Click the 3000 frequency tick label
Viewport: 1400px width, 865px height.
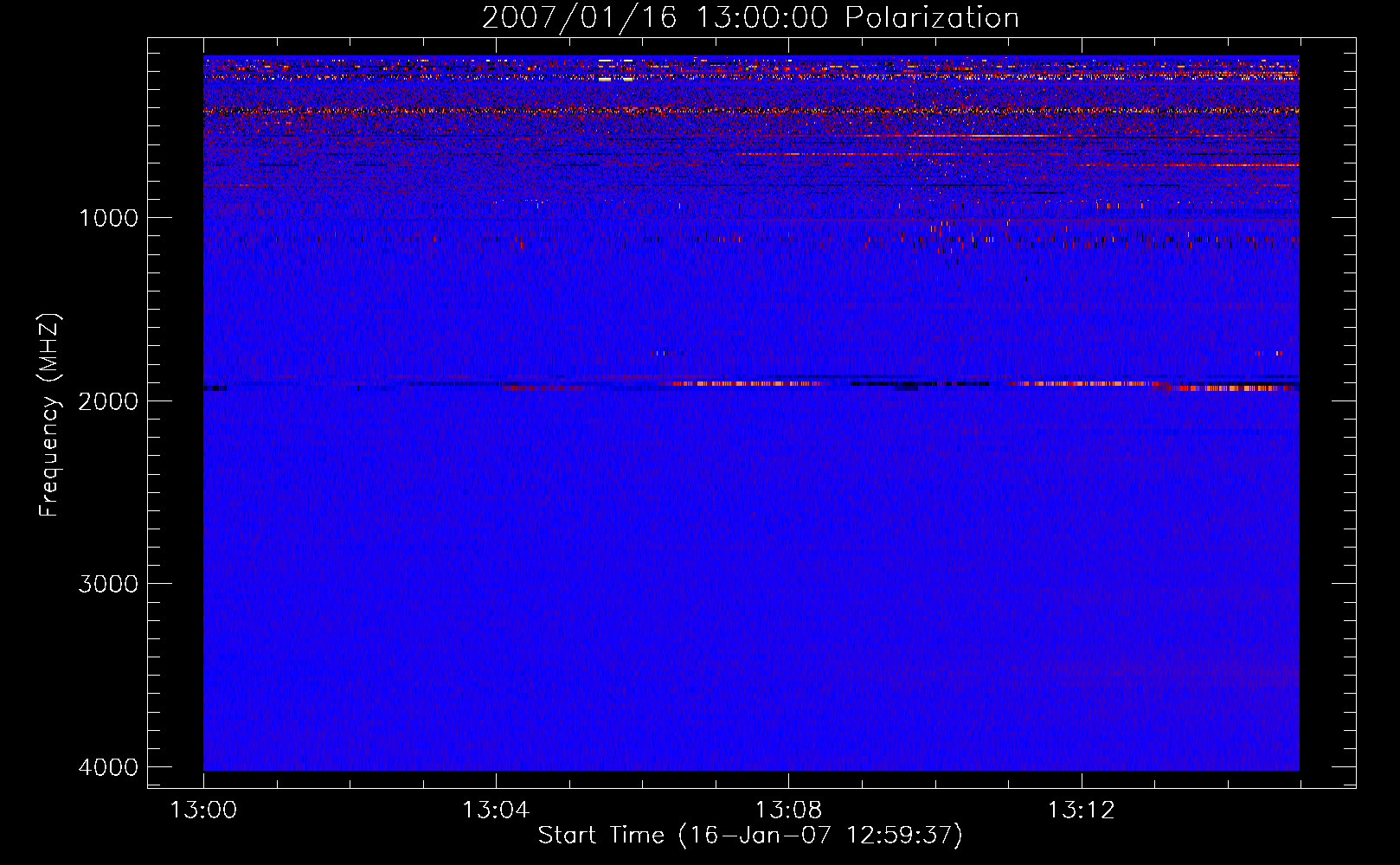[108, 584]
